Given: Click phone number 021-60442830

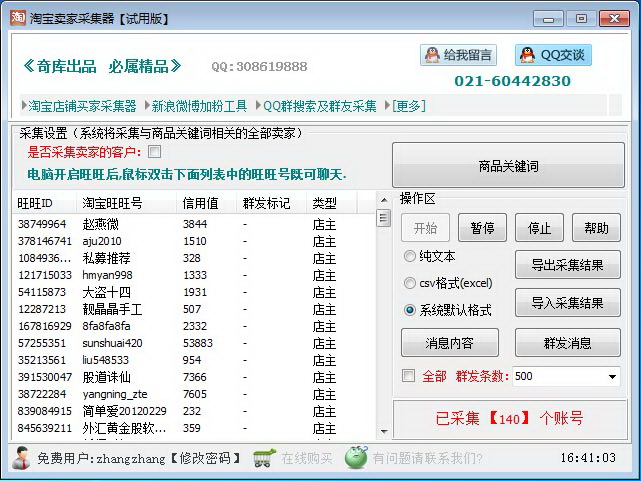Looking at the screenshot, I should [x=512, y=81].
